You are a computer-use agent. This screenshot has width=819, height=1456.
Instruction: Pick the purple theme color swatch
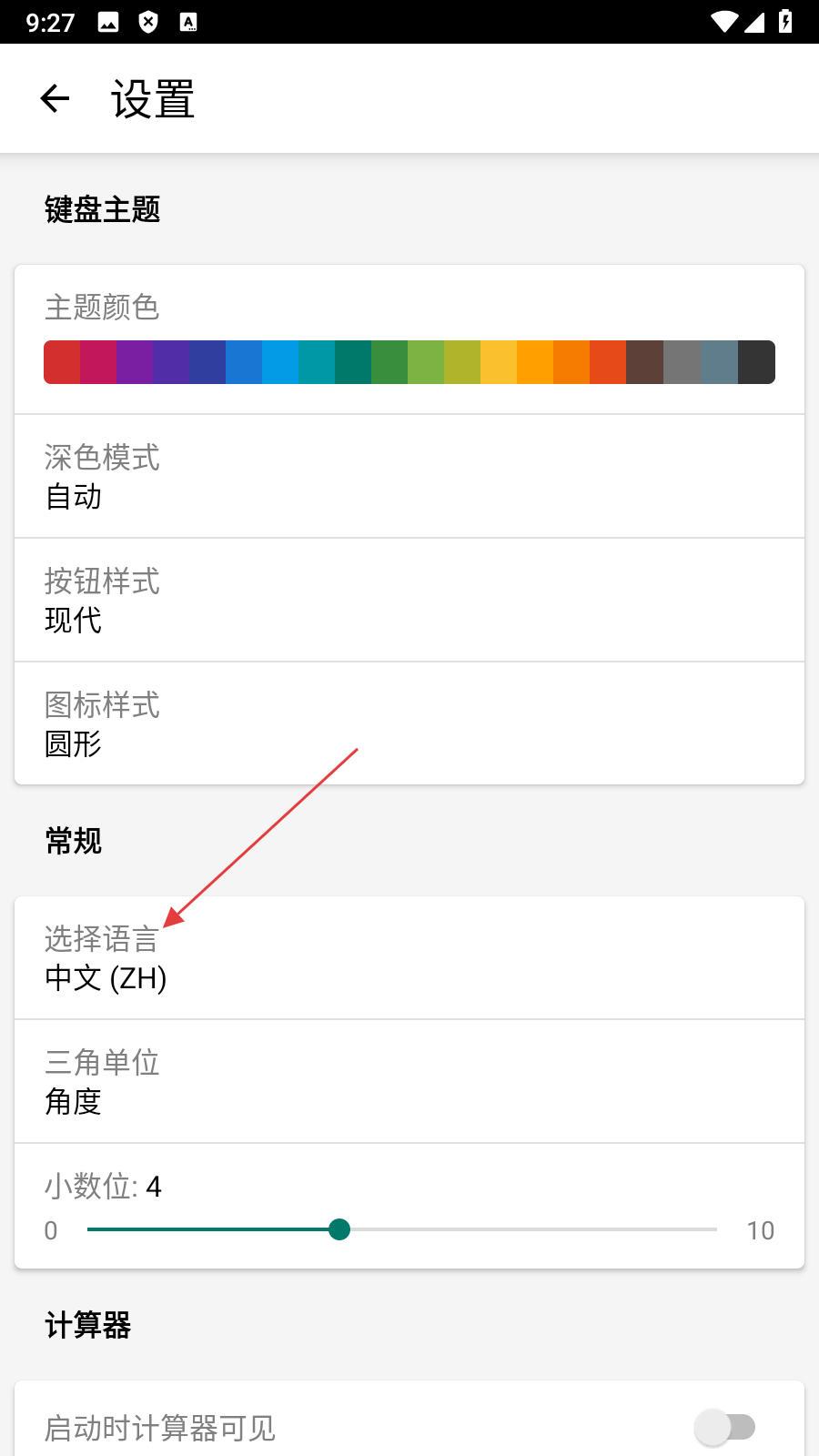coord(135,362)
